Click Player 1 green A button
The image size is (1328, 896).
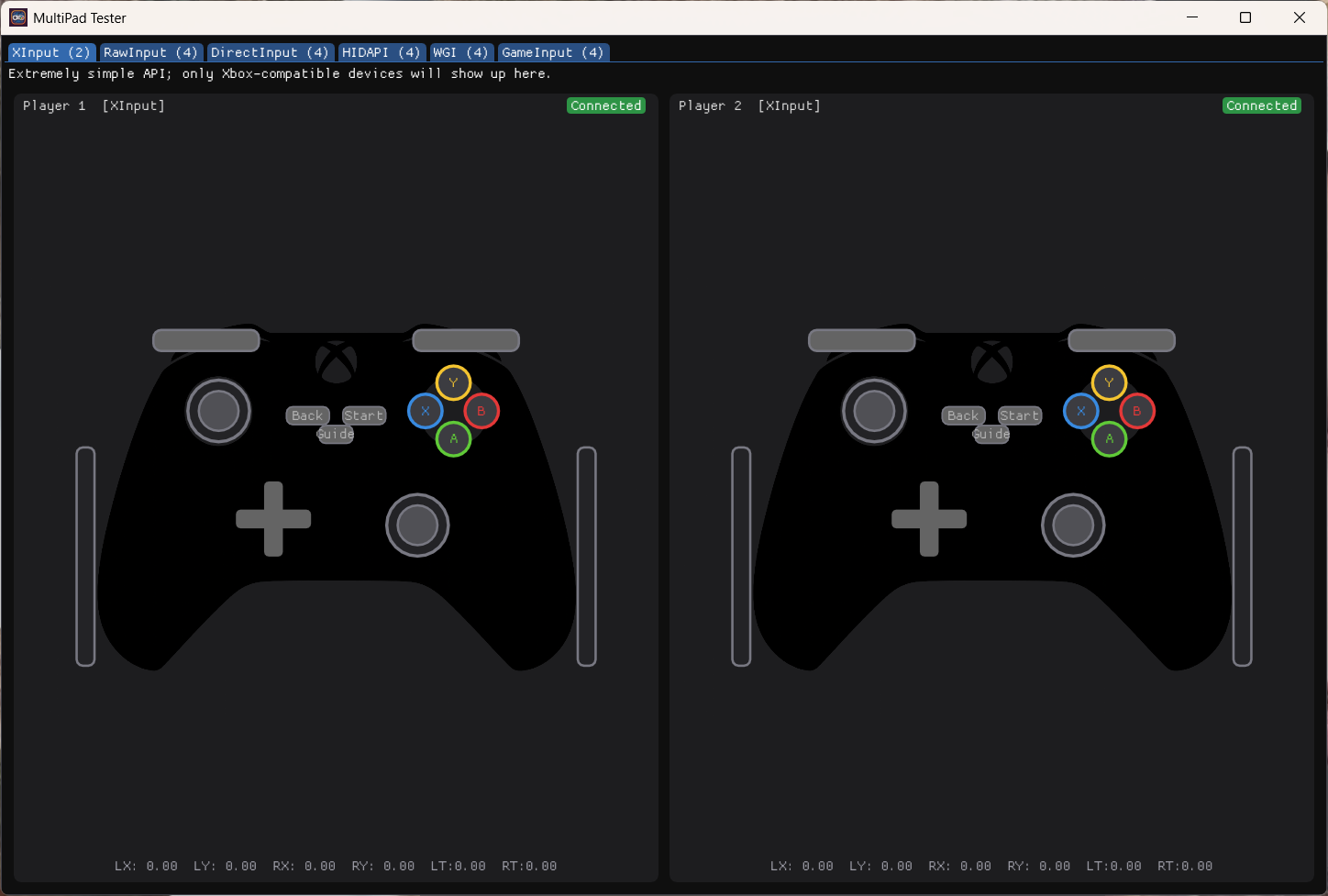453,439
